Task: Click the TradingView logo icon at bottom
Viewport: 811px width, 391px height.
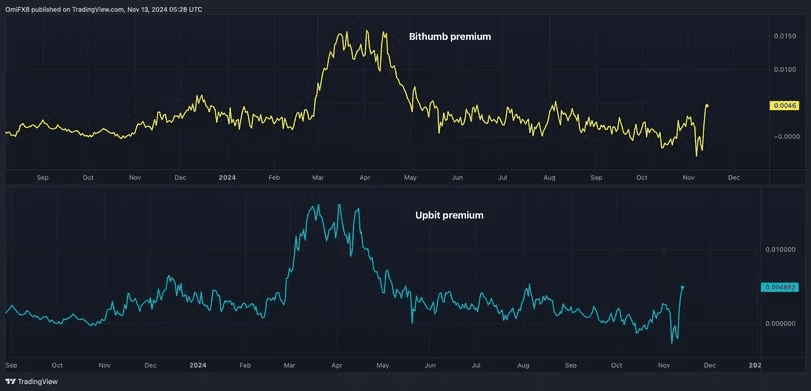Action: coord(10,382)
